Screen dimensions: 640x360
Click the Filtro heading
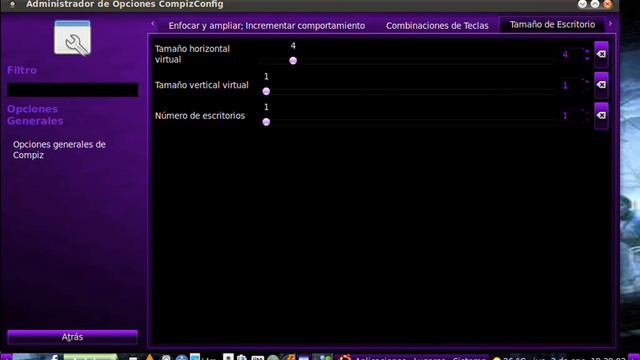(22, 70)
